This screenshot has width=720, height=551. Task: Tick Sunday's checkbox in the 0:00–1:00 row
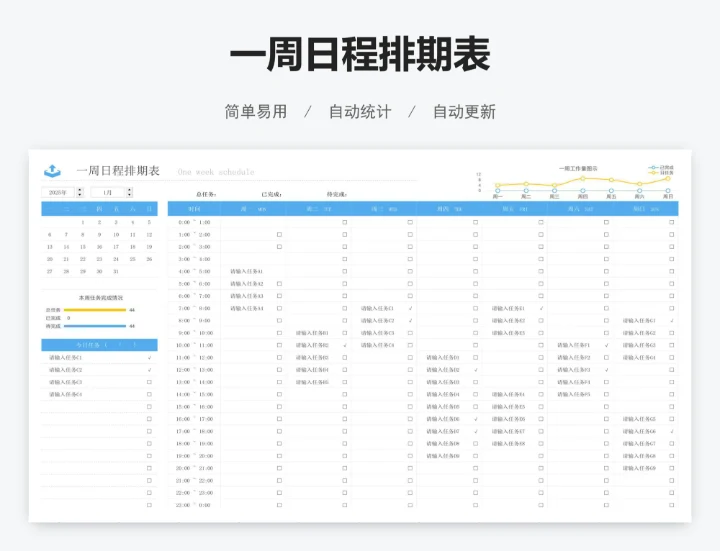coord(672,222)
